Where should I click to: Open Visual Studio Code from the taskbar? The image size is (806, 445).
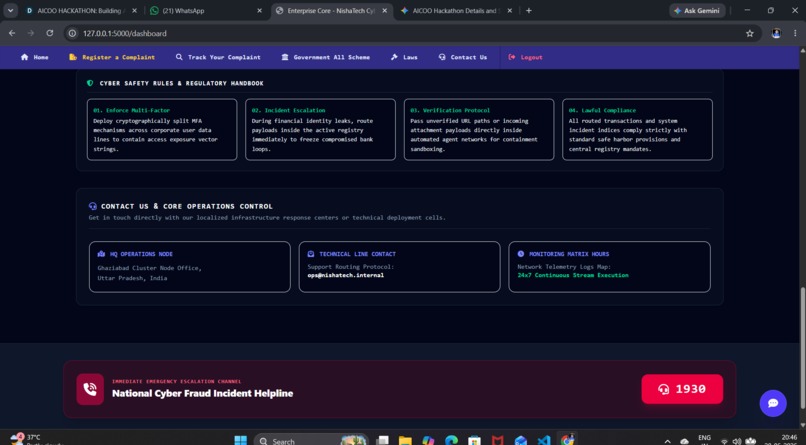[544, 440]
